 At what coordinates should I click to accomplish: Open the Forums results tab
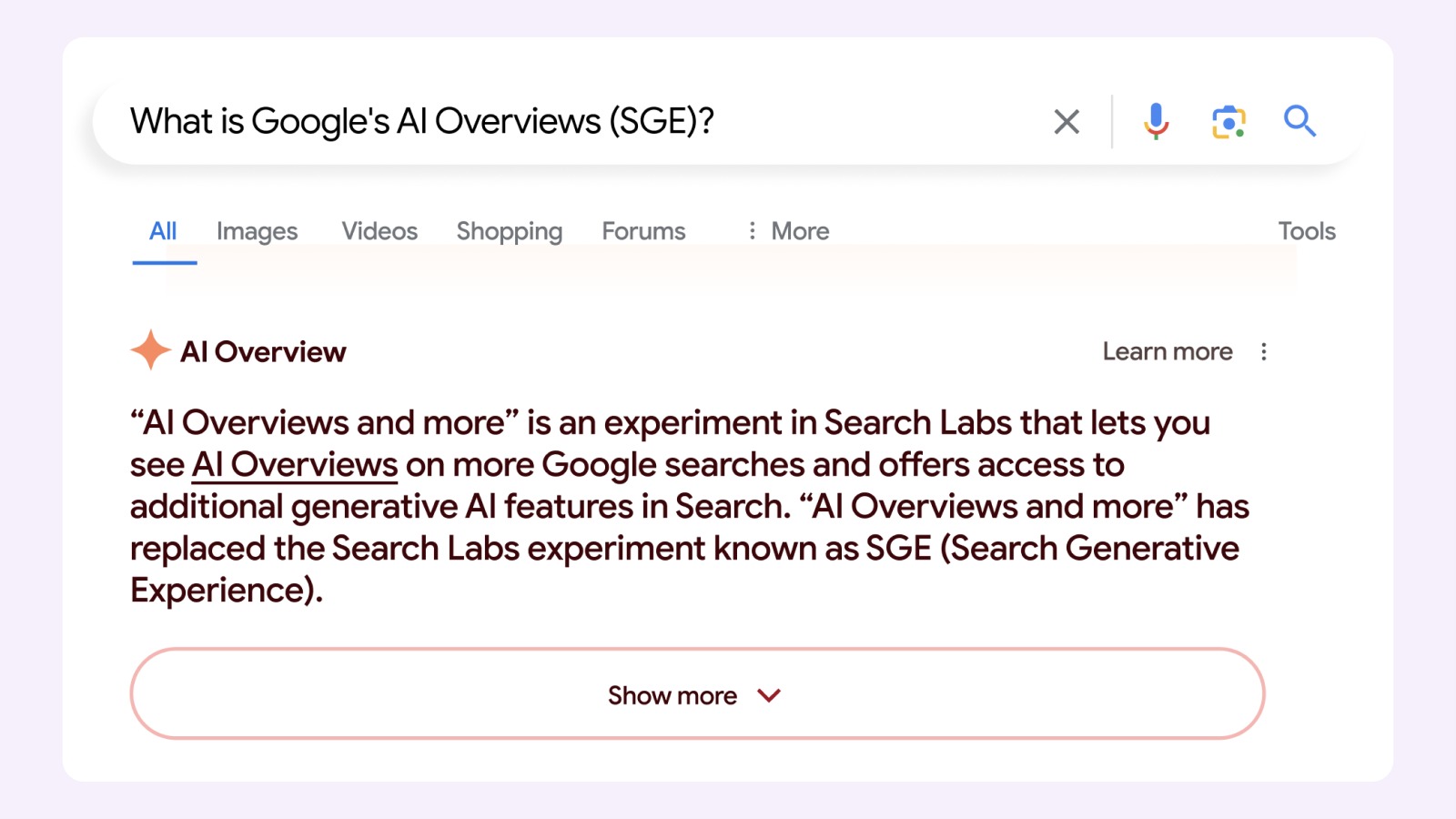coord(642,230)
